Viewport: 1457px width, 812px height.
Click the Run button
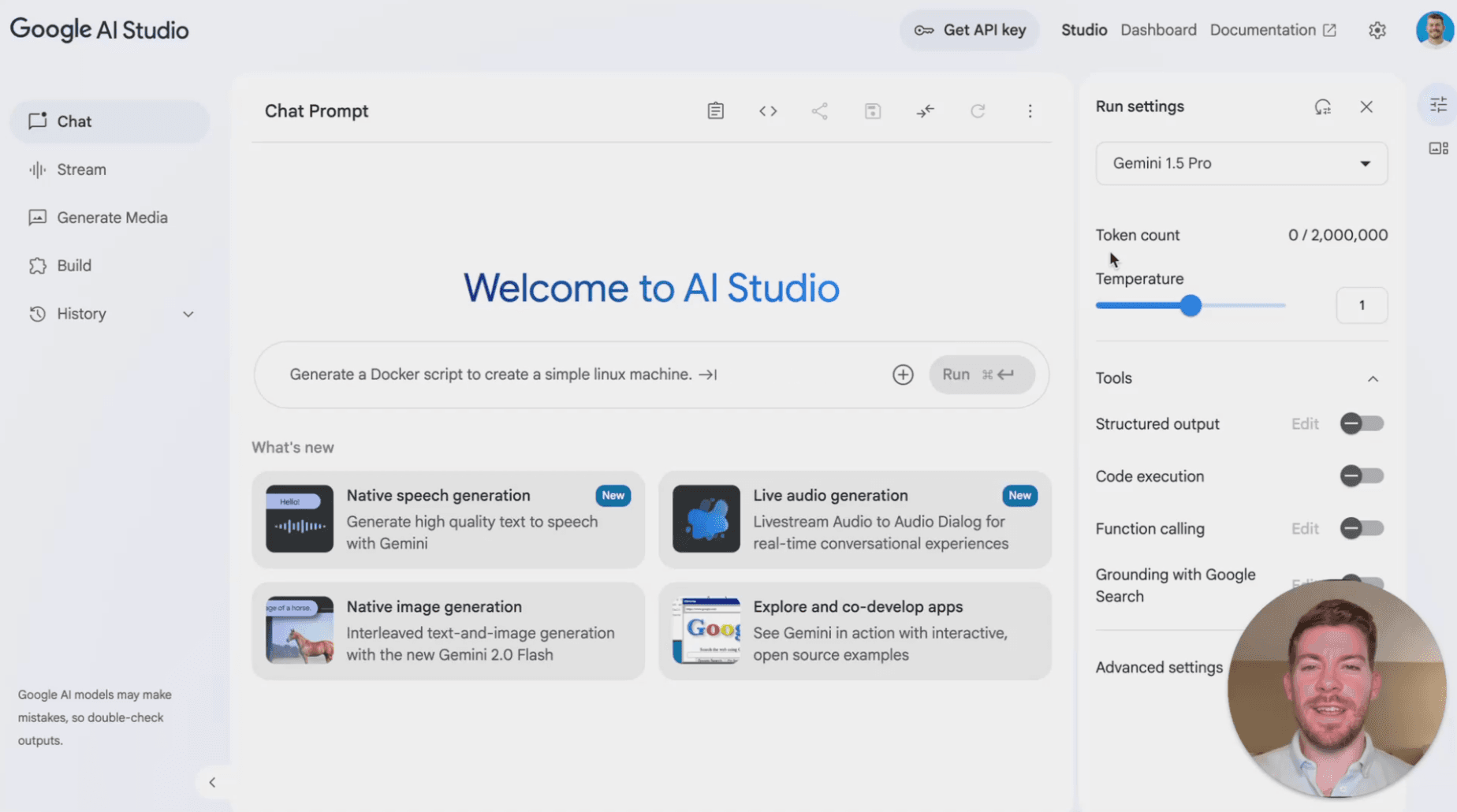[x=982, y=374]
